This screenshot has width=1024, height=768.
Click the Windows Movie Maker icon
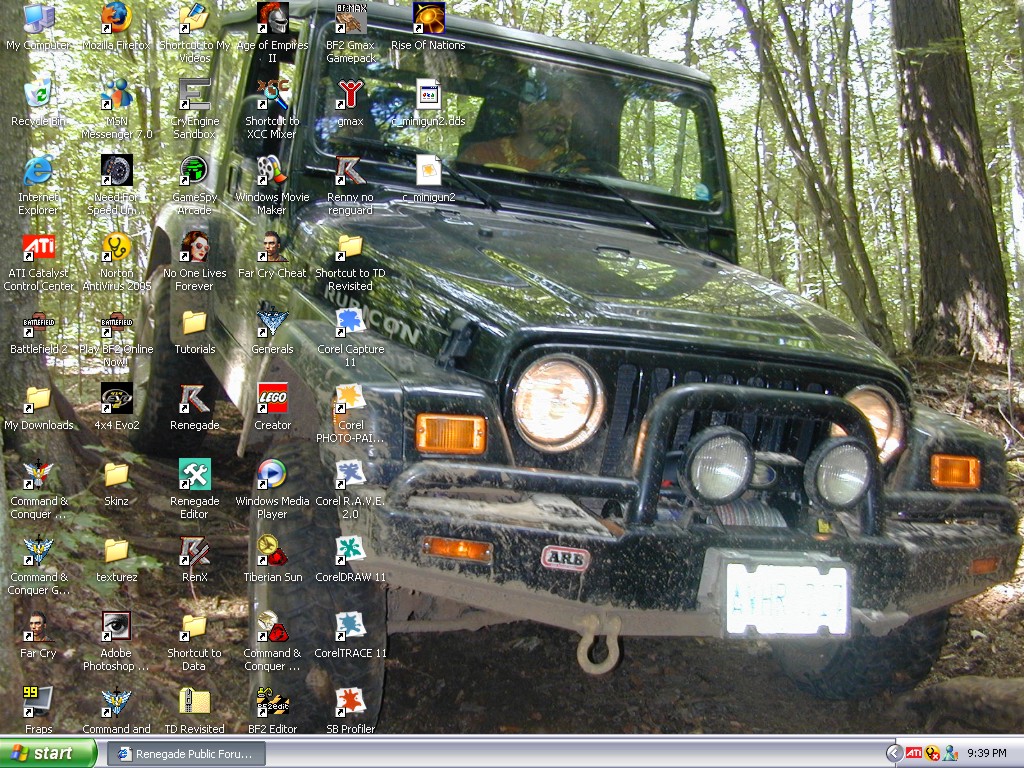pos(272,171)
